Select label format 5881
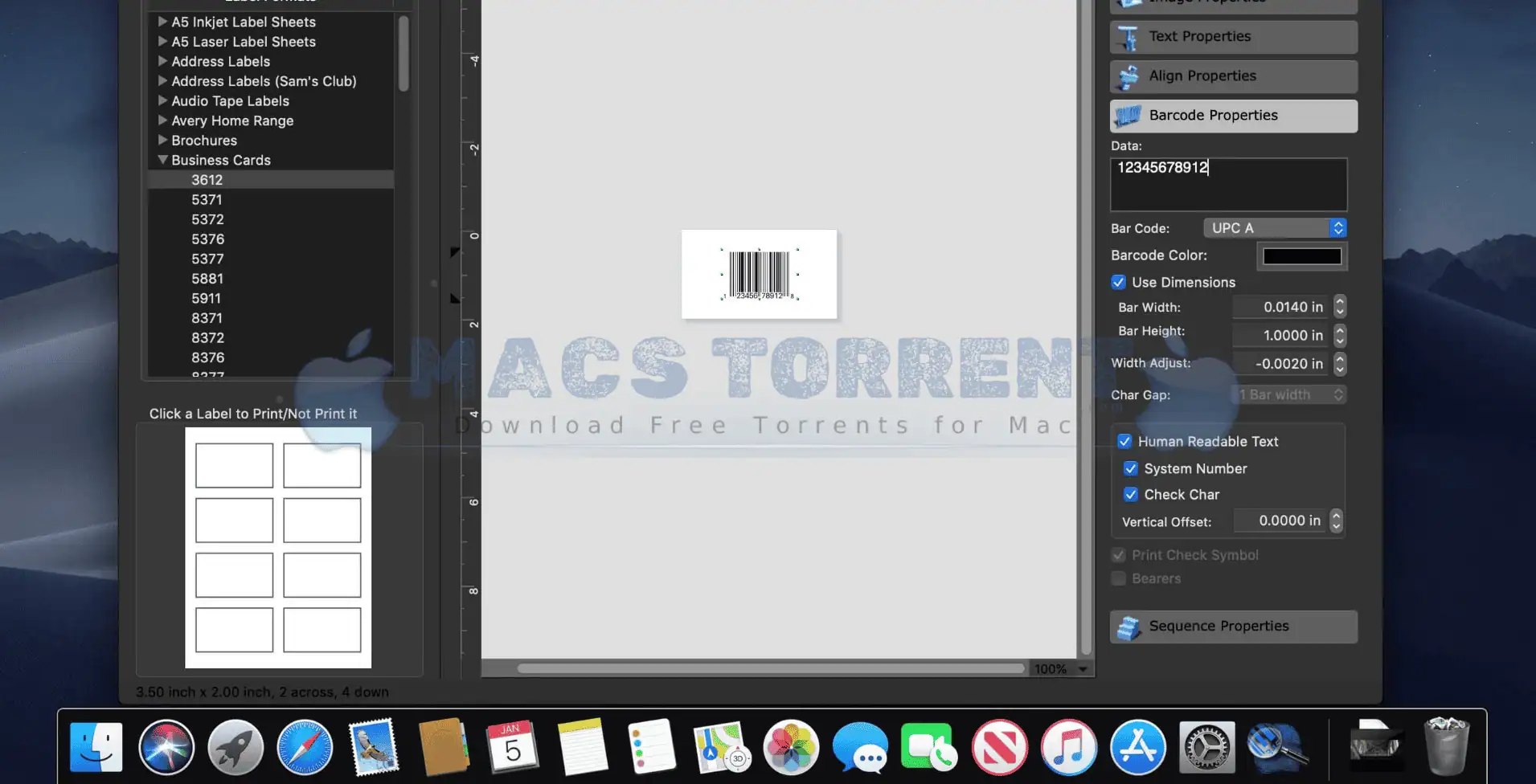 271,279
